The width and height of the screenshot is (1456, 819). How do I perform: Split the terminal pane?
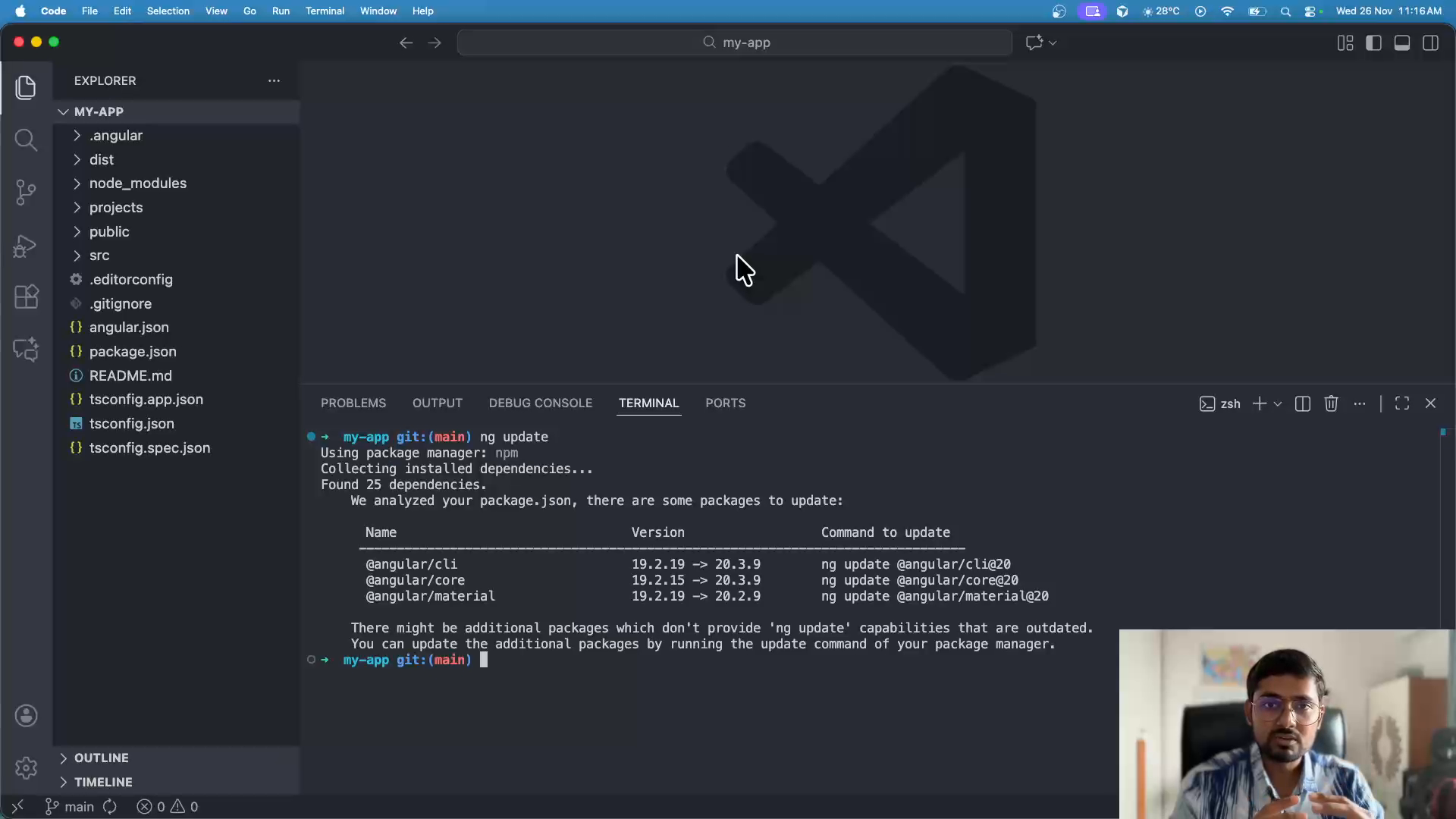(1302, 403)
